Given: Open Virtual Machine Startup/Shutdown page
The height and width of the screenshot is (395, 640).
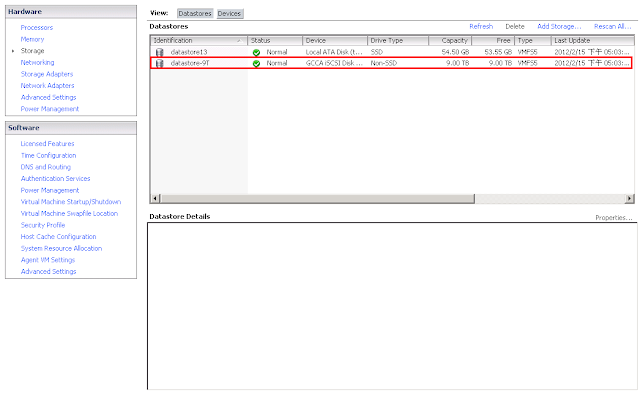Looking at the screenshot, I should [71, 202].
